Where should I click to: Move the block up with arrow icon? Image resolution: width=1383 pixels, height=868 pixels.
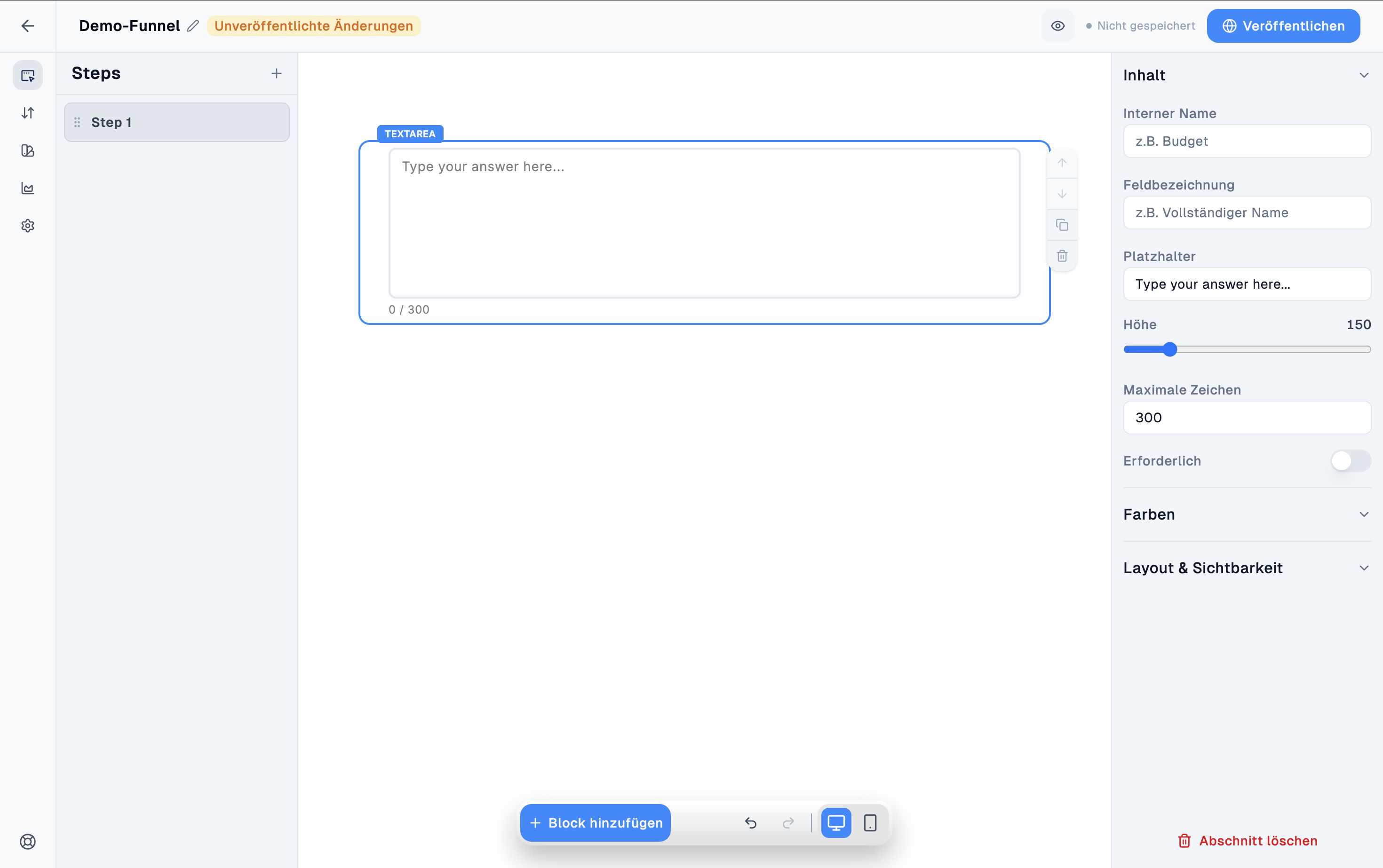[x=1062, y=163]
